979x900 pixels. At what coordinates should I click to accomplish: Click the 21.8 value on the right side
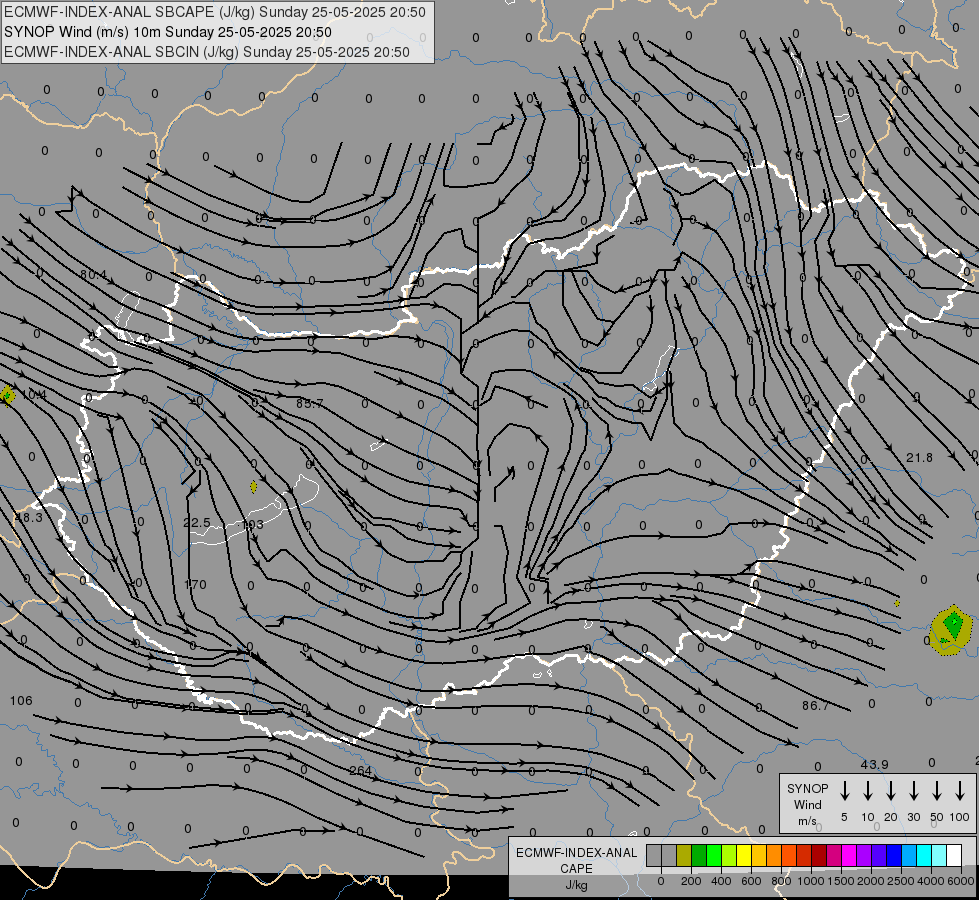[x=919, y=458]
